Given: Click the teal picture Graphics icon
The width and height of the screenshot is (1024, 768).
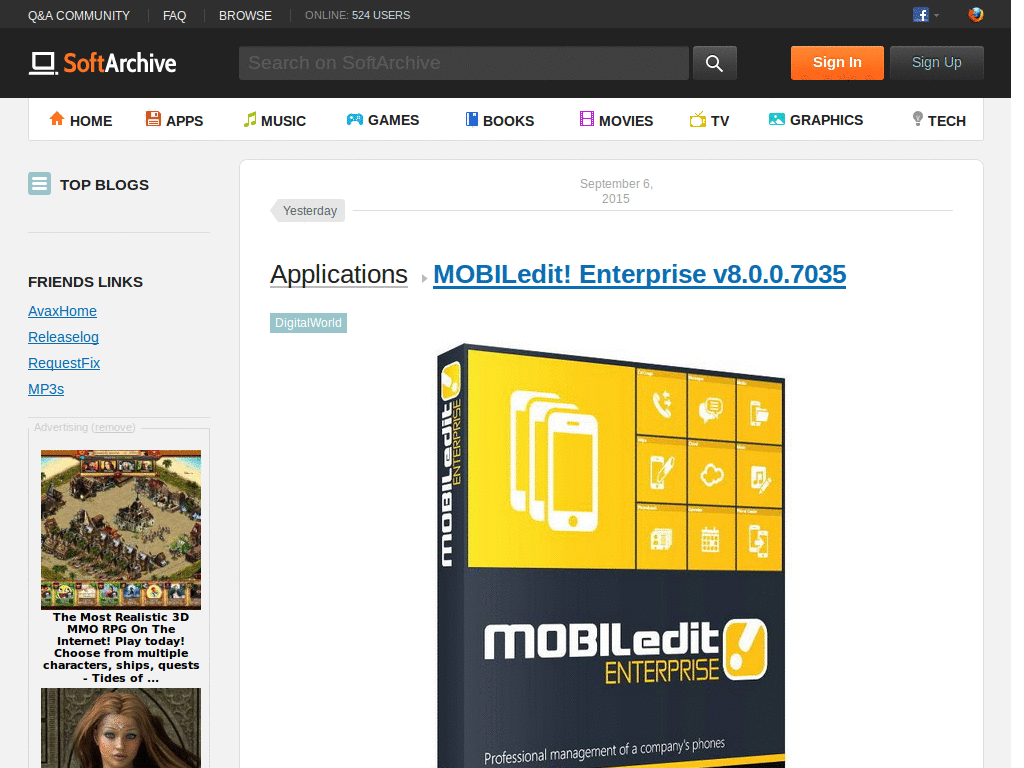Looking at the screenshot, I should [776, 119].
